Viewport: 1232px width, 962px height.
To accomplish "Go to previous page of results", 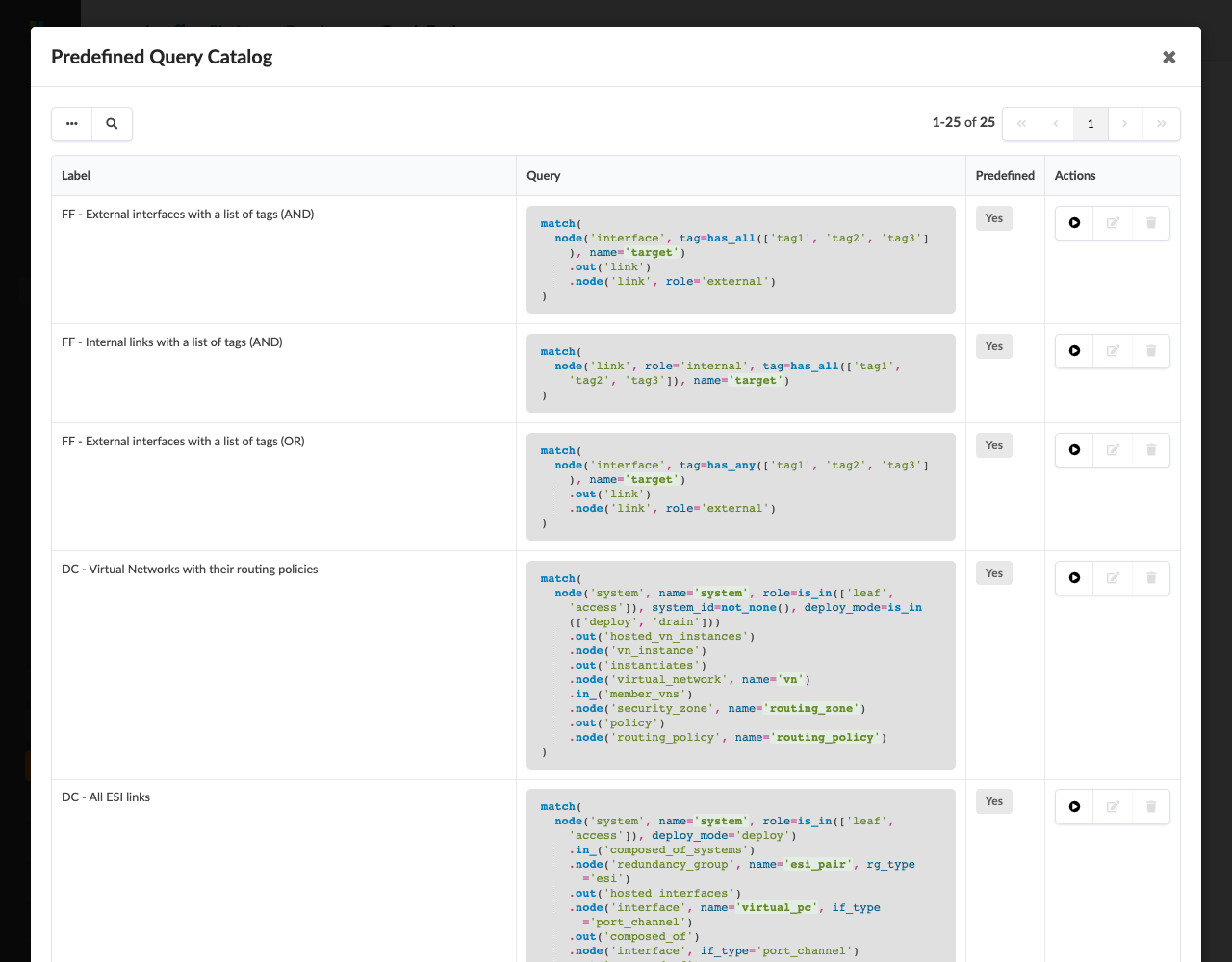I will coord(1056,124).
